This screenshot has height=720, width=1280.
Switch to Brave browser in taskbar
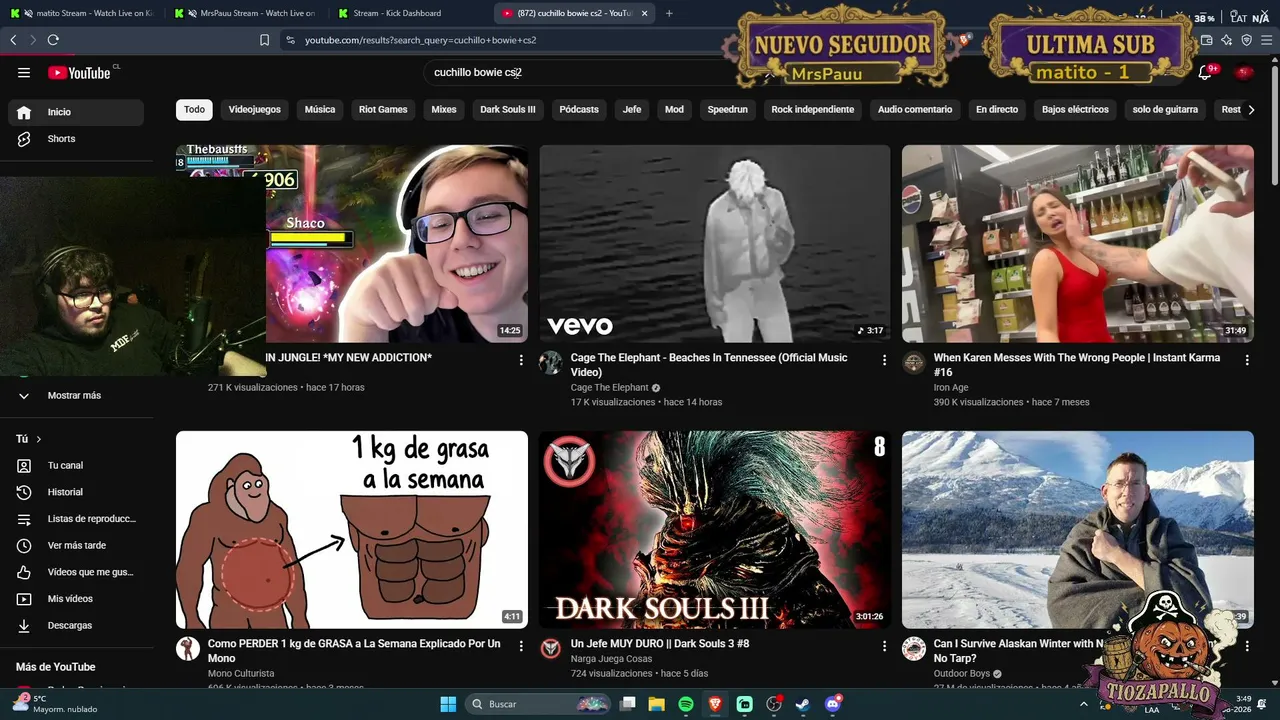pyautogui.click(x=715, y=704)
